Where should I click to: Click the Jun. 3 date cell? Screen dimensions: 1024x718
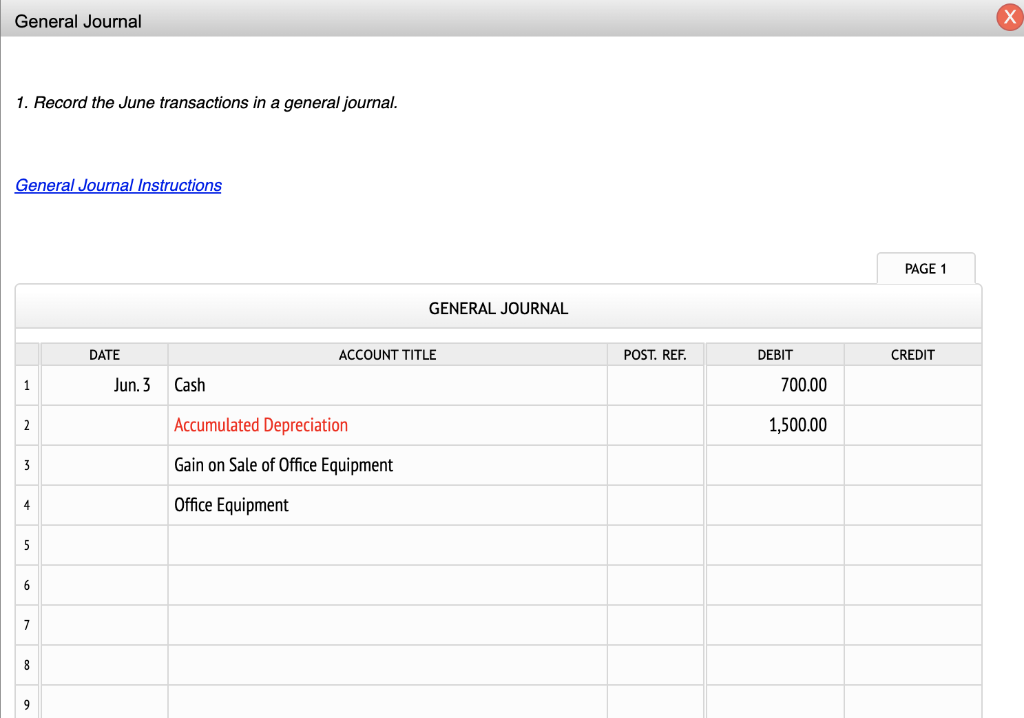(104, 385)
